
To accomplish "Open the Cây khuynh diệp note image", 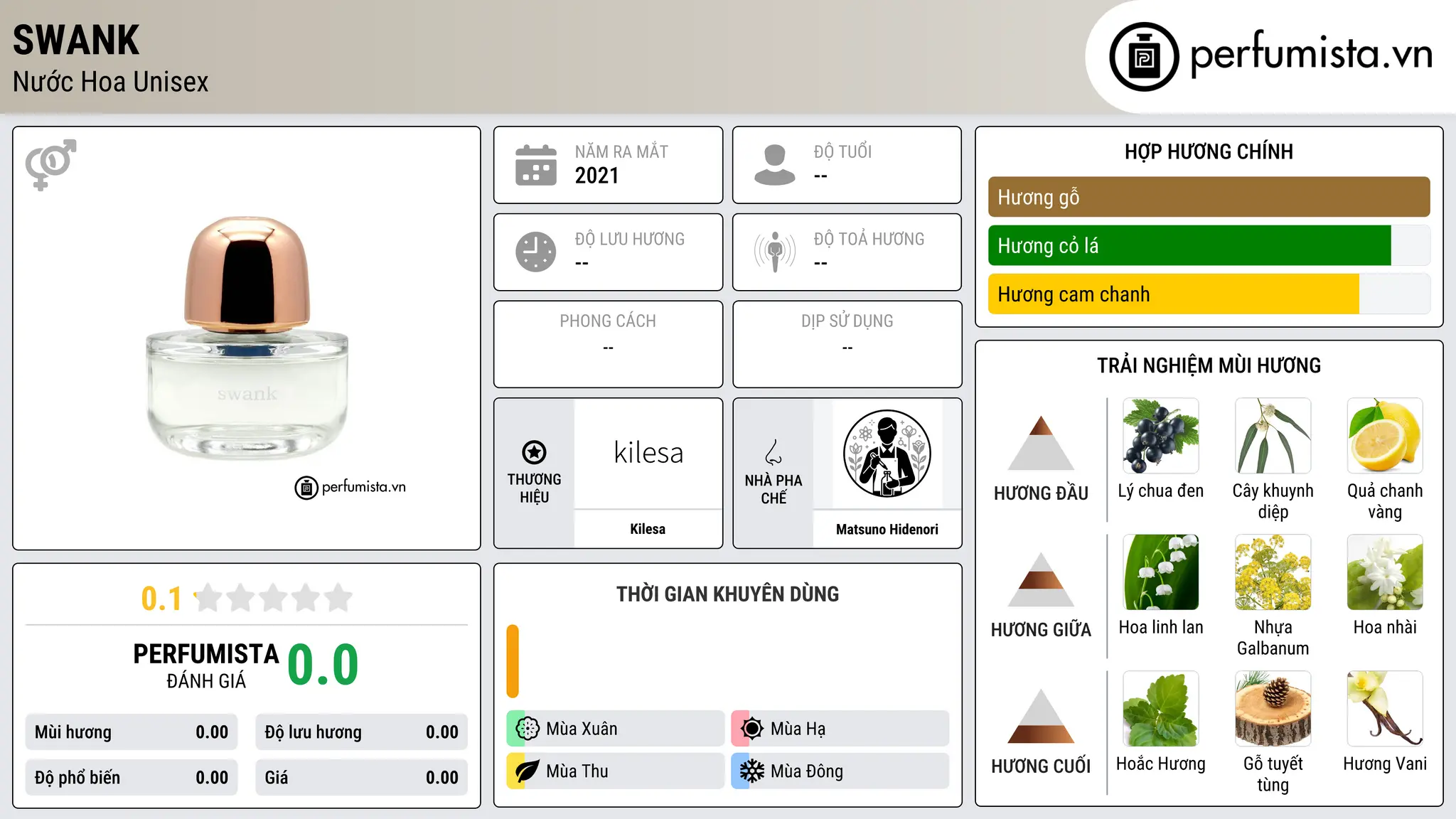I will click(1273, 436).
